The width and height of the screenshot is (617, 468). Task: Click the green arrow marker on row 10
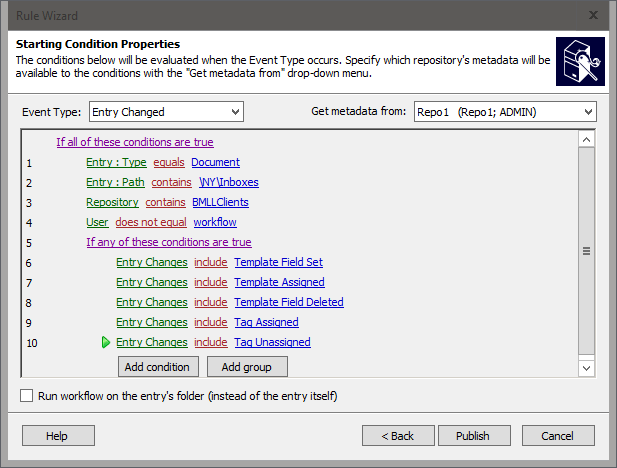[x=105, y=342]
